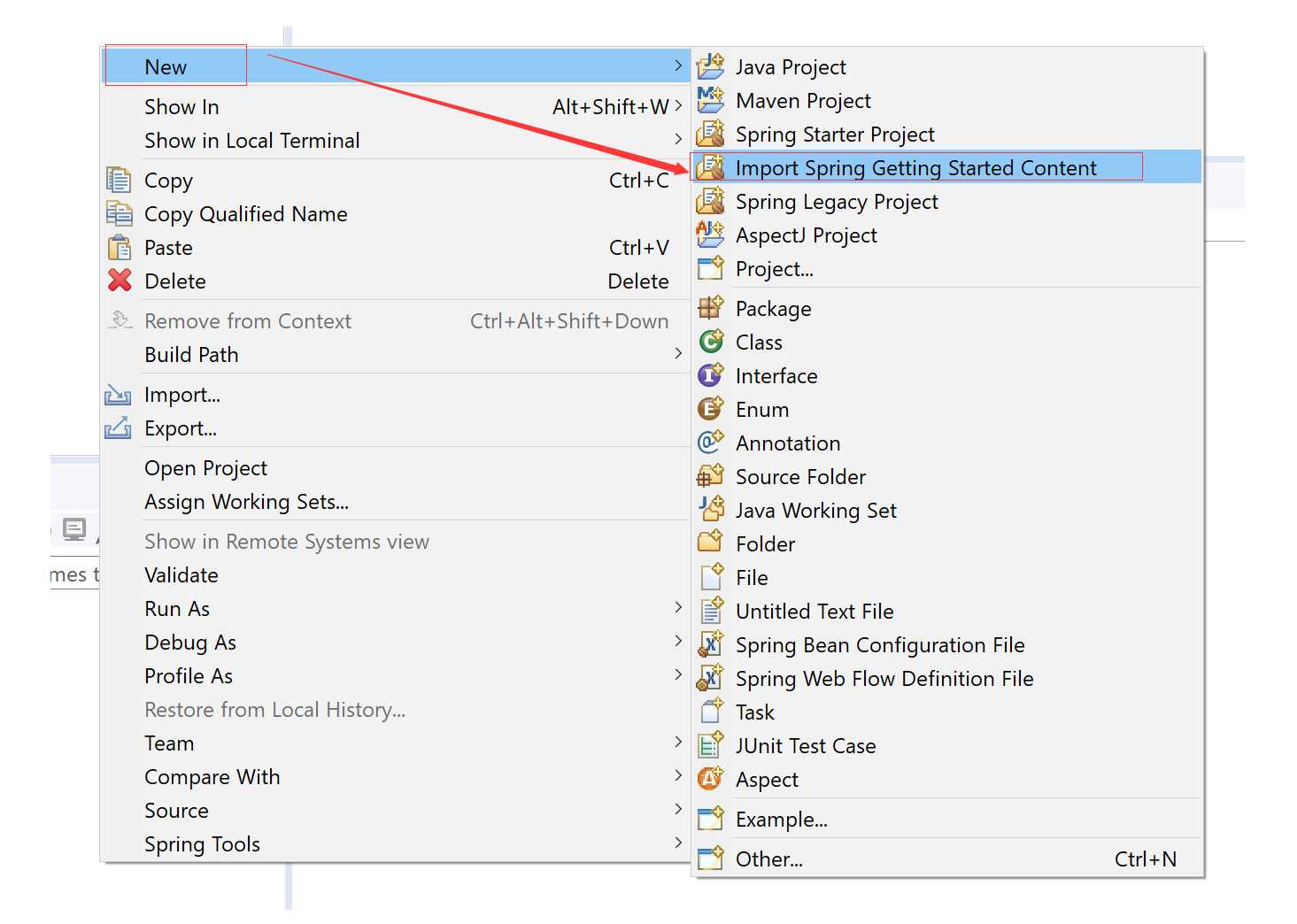Select Assign Working Sets... menu entry

395,502
